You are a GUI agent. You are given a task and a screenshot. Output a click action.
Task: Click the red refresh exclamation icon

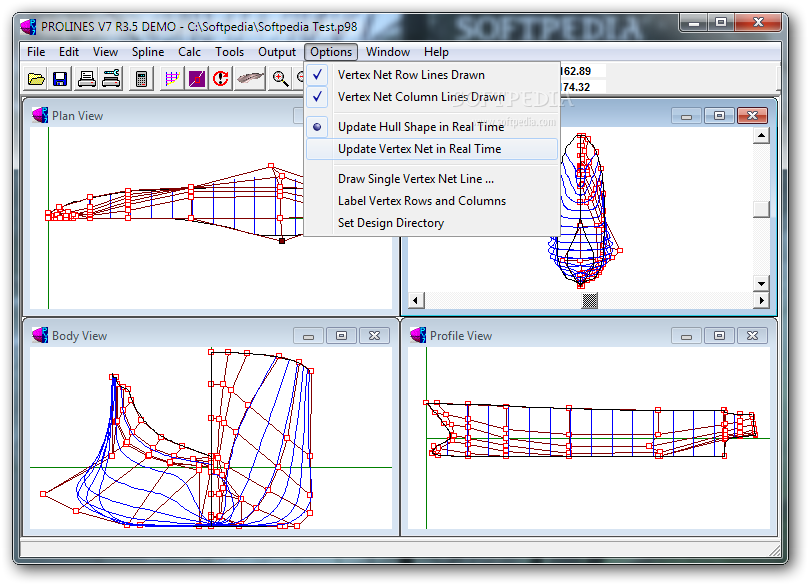point(221,79)
